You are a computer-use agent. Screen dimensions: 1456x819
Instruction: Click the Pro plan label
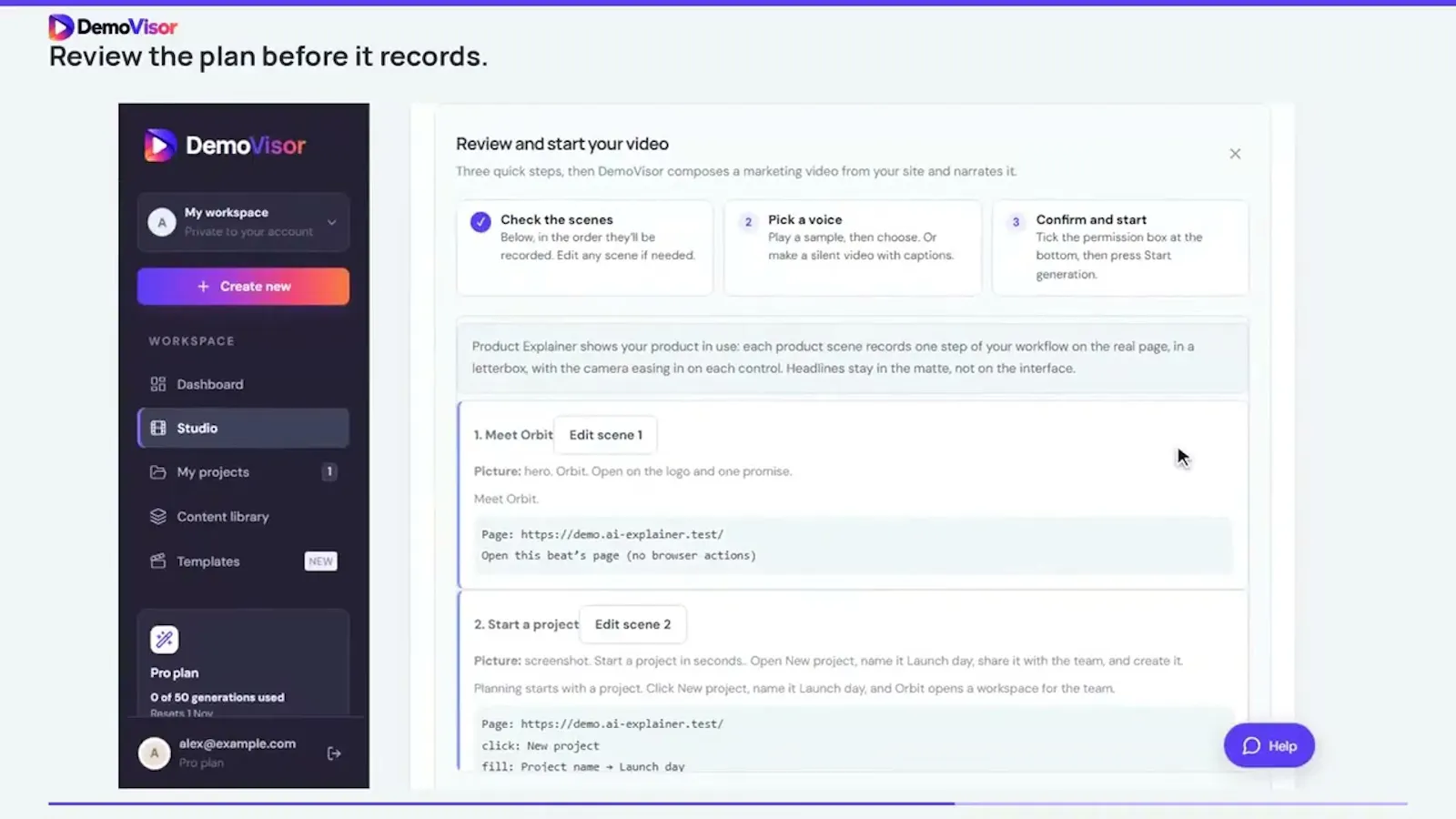174,672
